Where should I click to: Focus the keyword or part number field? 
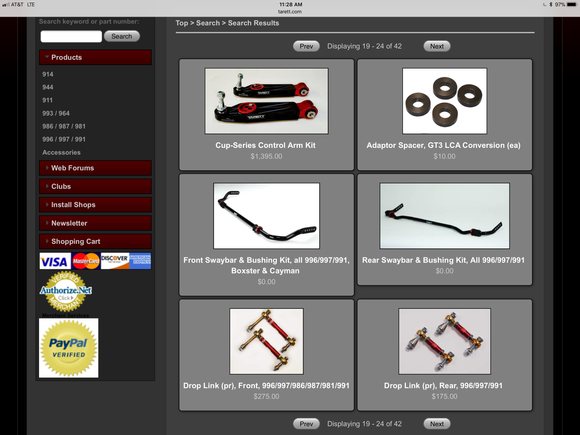(x=71, y=36)
